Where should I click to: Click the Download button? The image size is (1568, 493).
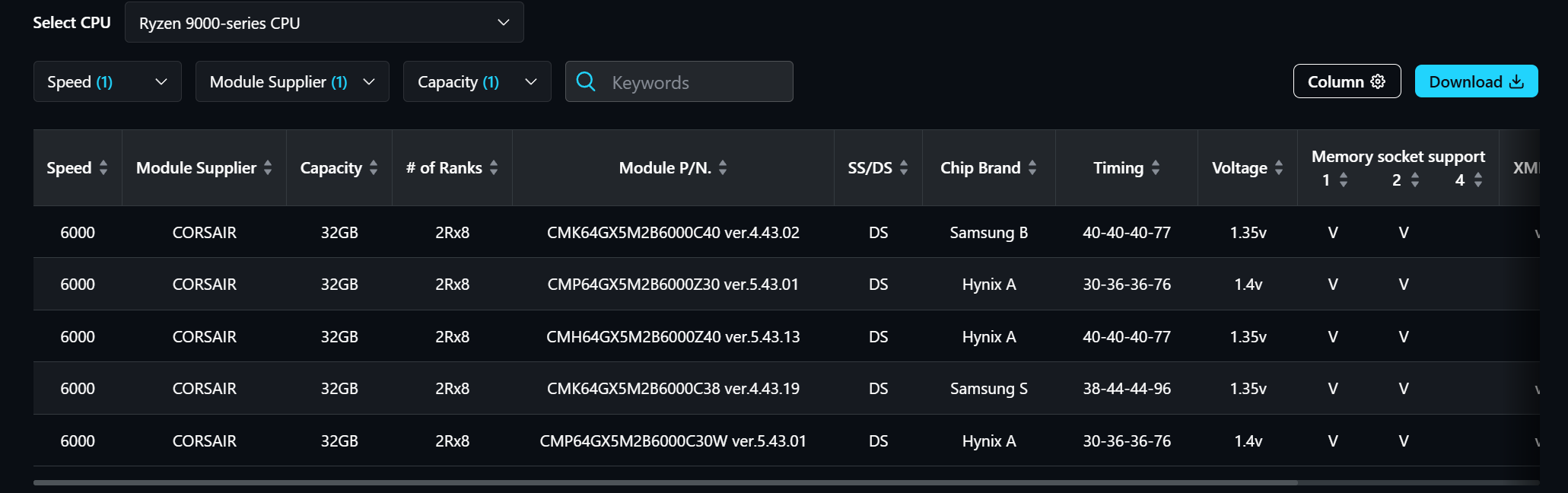tap(1476, 81)
